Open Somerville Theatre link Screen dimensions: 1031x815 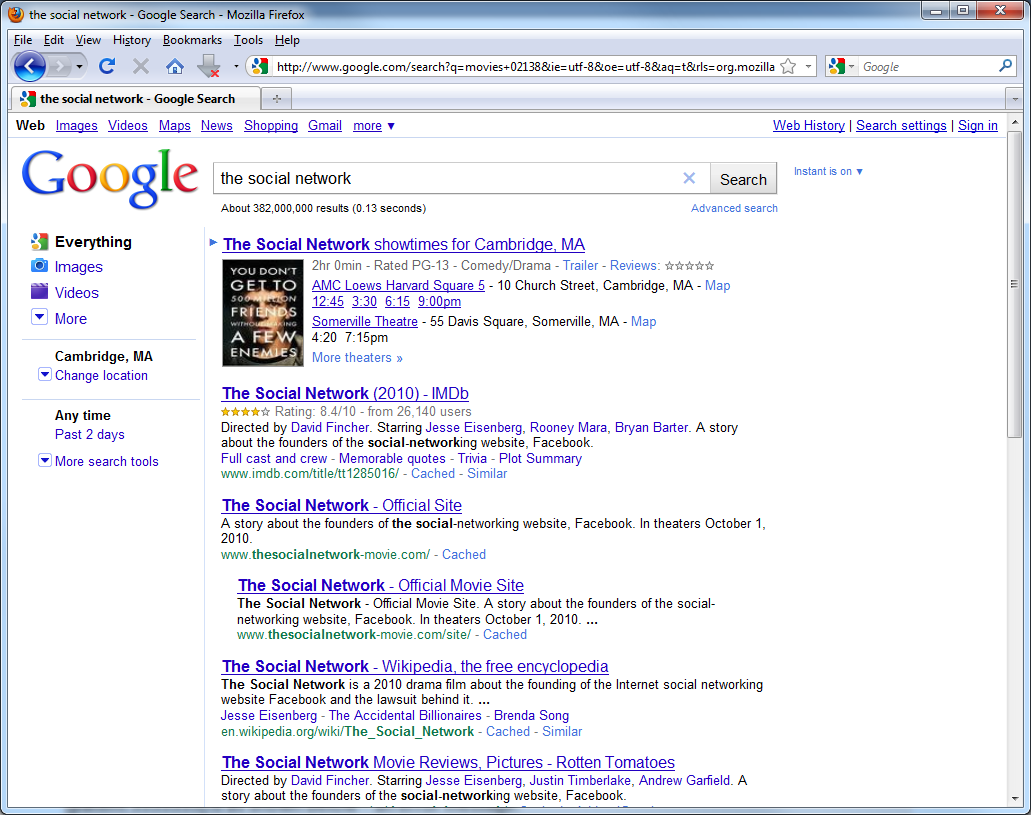pos(365,322)
